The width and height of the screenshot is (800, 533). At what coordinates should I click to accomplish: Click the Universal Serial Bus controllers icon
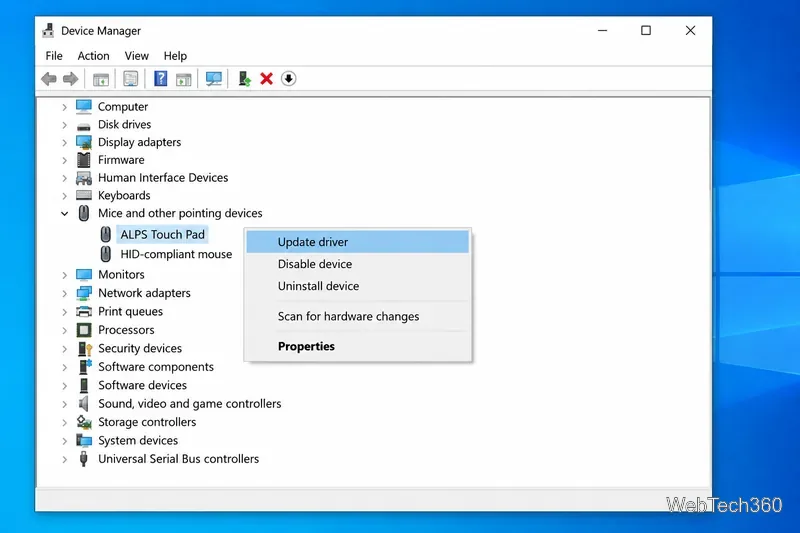pos(84,459)
